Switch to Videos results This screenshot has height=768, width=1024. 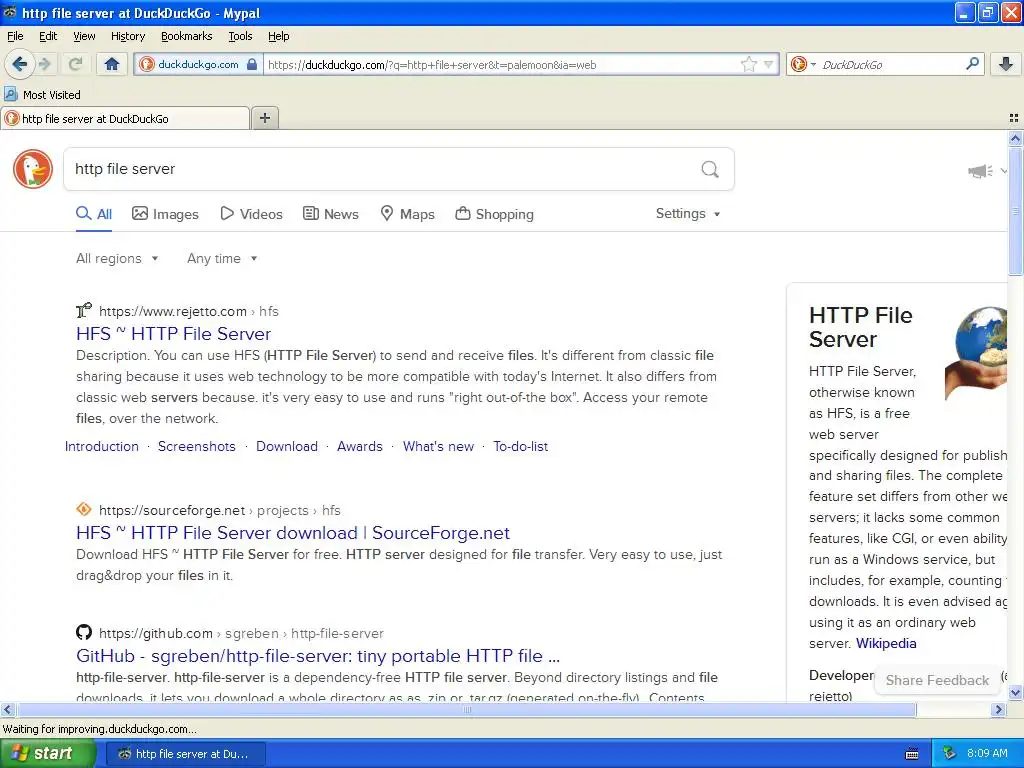click(251, 214)
